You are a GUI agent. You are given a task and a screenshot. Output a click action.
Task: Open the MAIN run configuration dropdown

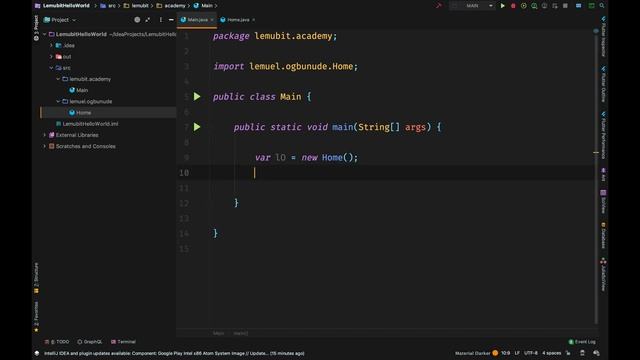tap(473, 6)
